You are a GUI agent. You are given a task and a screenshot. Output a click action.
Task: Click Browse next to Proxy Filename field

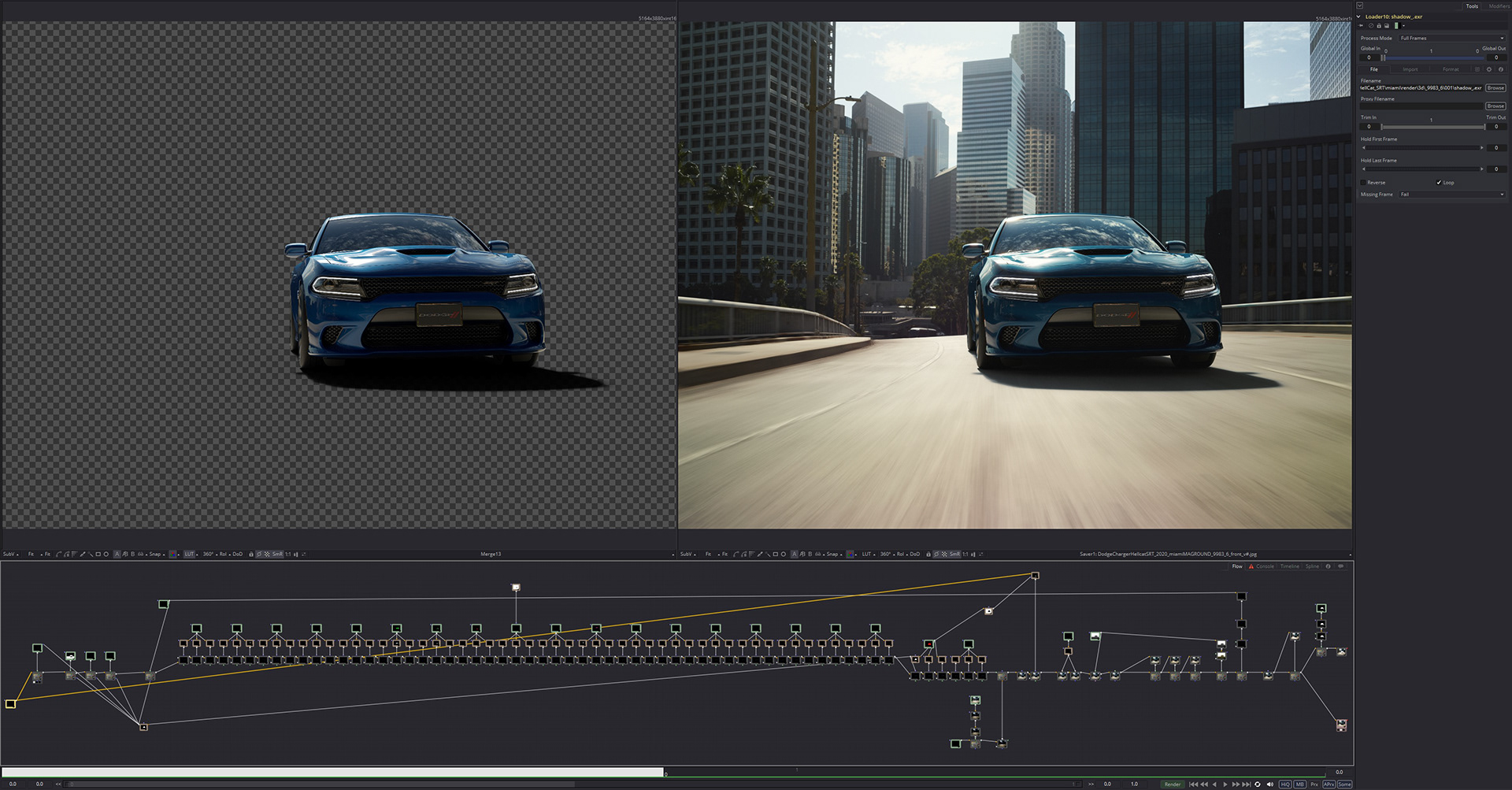coord(1495,106)
